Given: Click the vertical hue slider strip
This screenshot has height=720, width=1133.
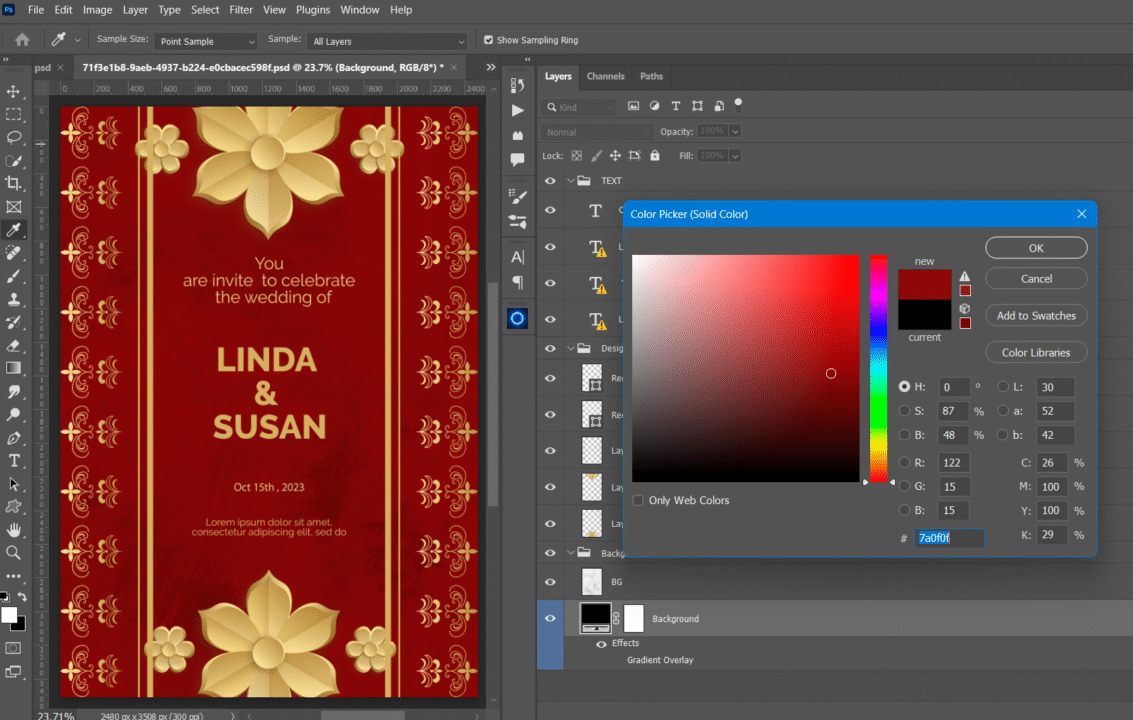Looking at the screenshot, I should [x=878, y=369].
